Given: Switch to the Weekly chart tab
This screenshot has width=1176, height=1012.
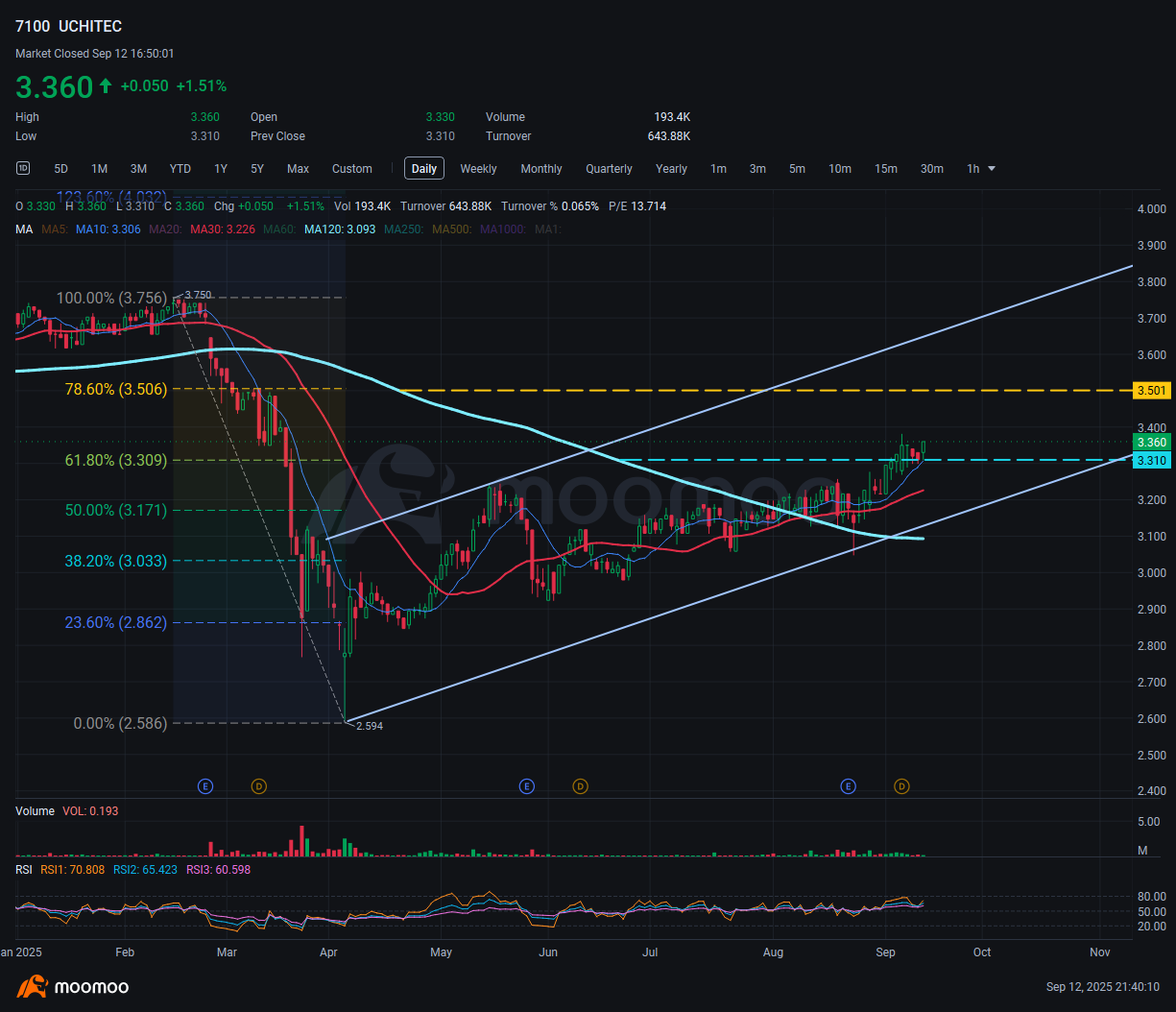Looking at the screenshot, I should (x=478, y=169).
